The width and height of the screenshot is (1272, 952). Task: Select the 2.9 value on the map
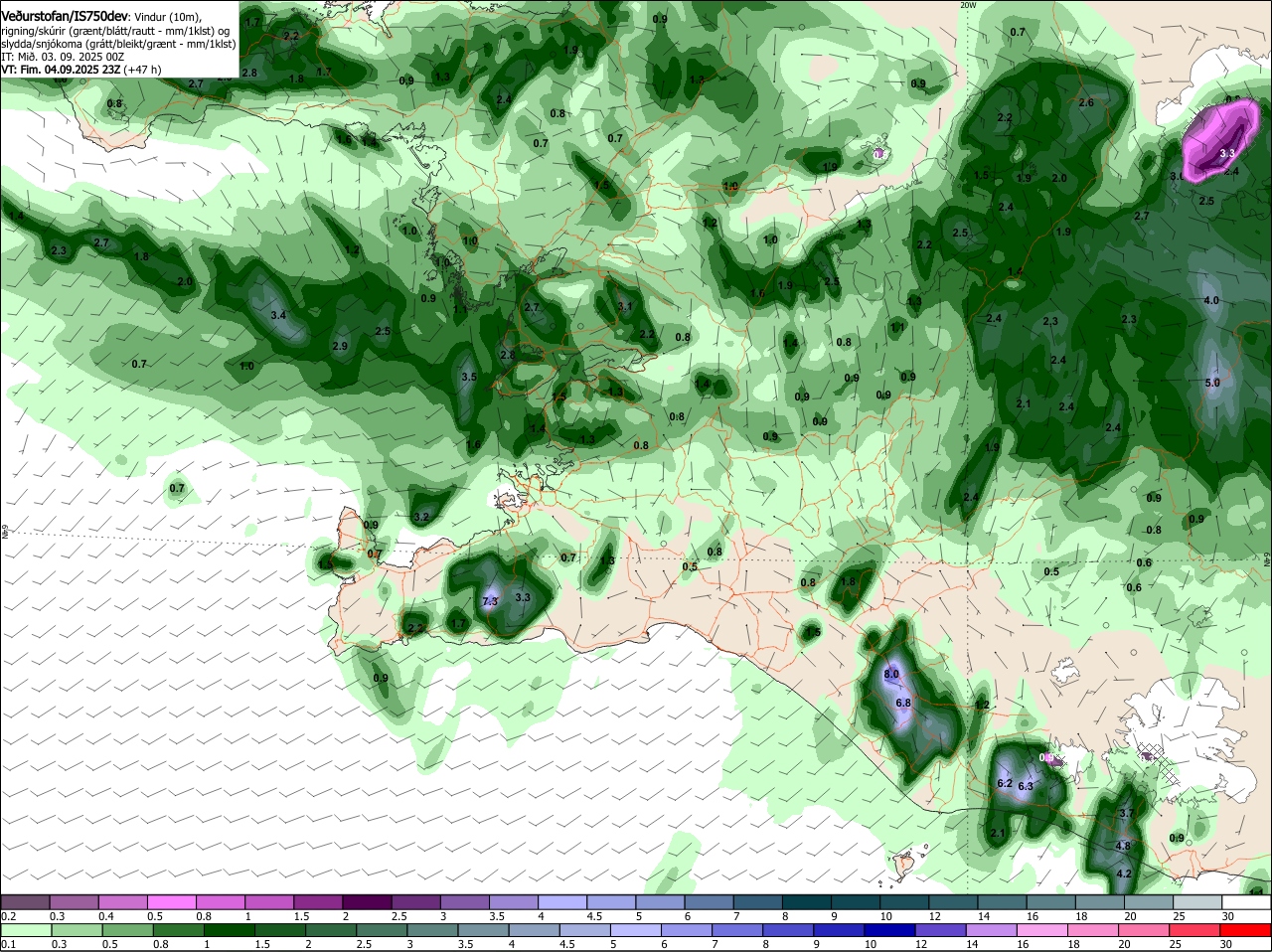click(x=340, y=346)
